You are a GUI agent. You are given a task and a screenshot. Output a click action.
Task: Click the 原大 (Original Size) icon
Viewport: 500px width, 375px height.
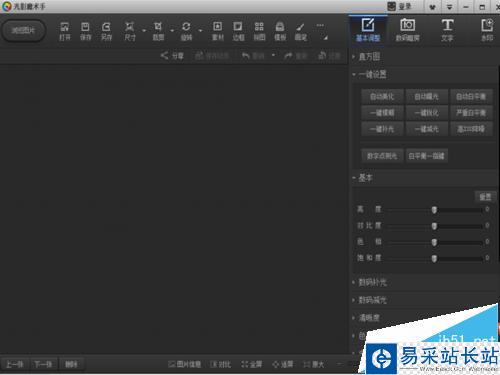[314, 364]
